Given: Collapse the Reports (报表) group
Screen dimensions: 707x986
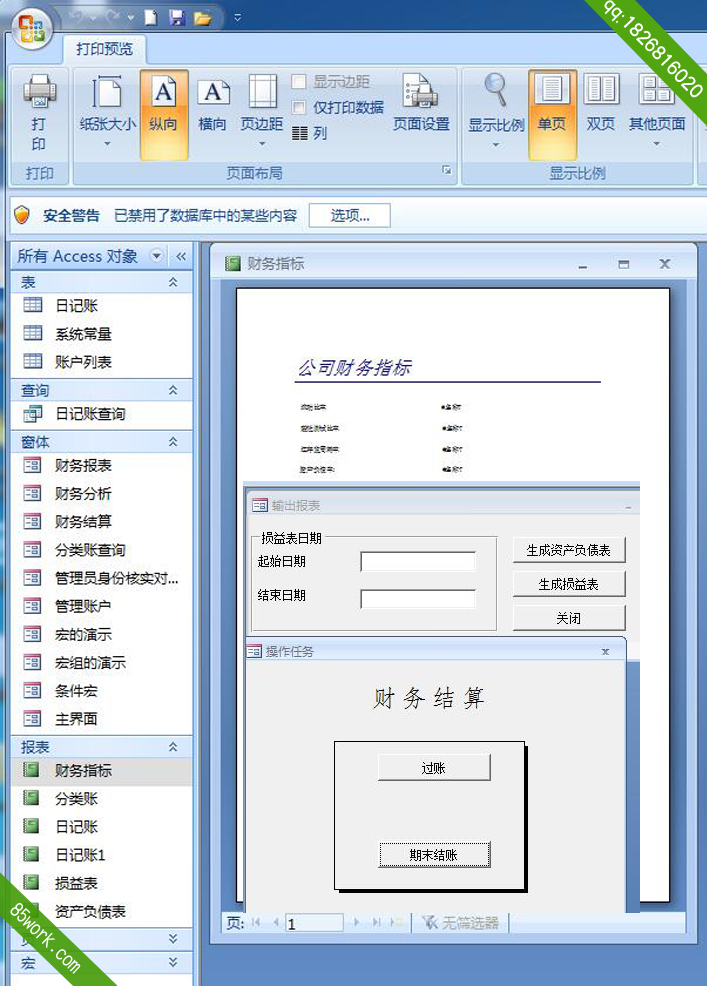Looking at the screenshot, I should coord(173,747).
